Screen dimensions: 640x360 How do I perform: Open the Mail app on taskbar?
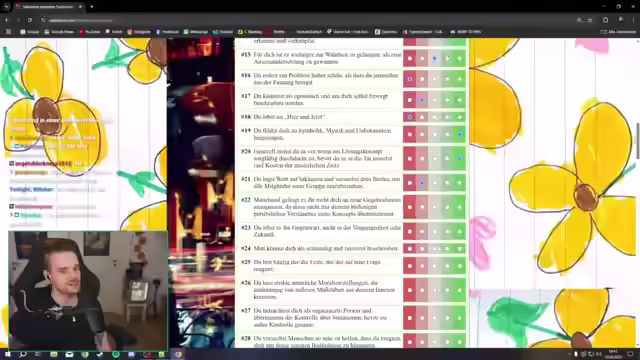[69, 354]
